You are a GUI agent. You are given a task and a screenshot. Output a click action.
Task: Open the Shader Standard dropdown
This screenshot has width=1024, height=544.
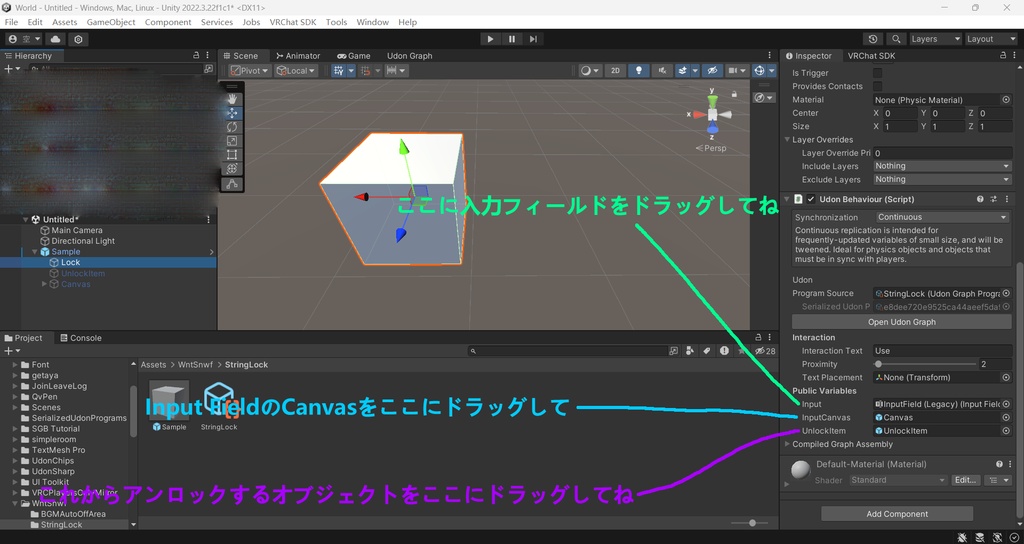pos(898,480)
